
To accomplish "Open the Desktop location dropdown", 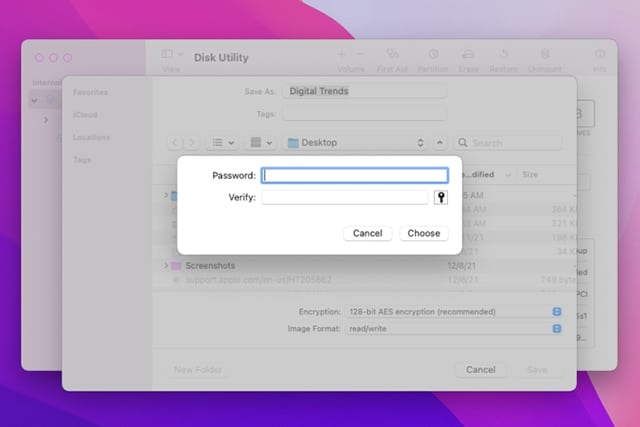I will pyautogui.click(x=355, y=143).
